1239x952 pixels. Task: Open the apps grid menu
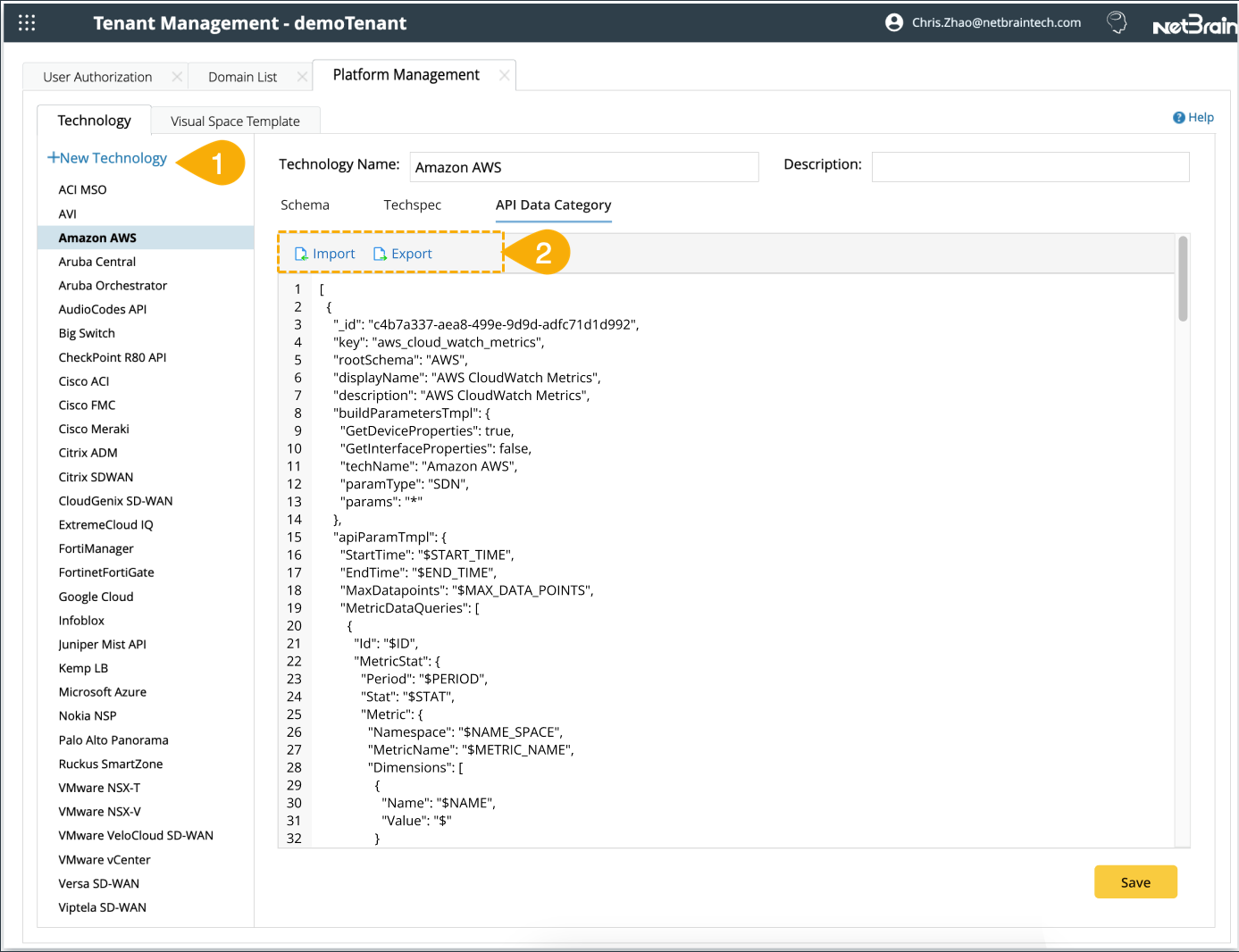[26, 22]
